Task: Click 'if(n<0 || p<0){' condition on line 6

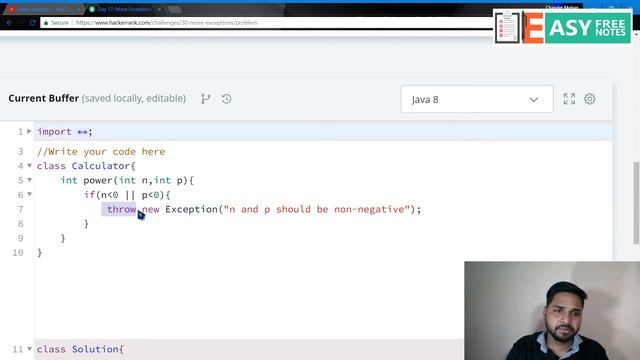Action: click(127, 195)
